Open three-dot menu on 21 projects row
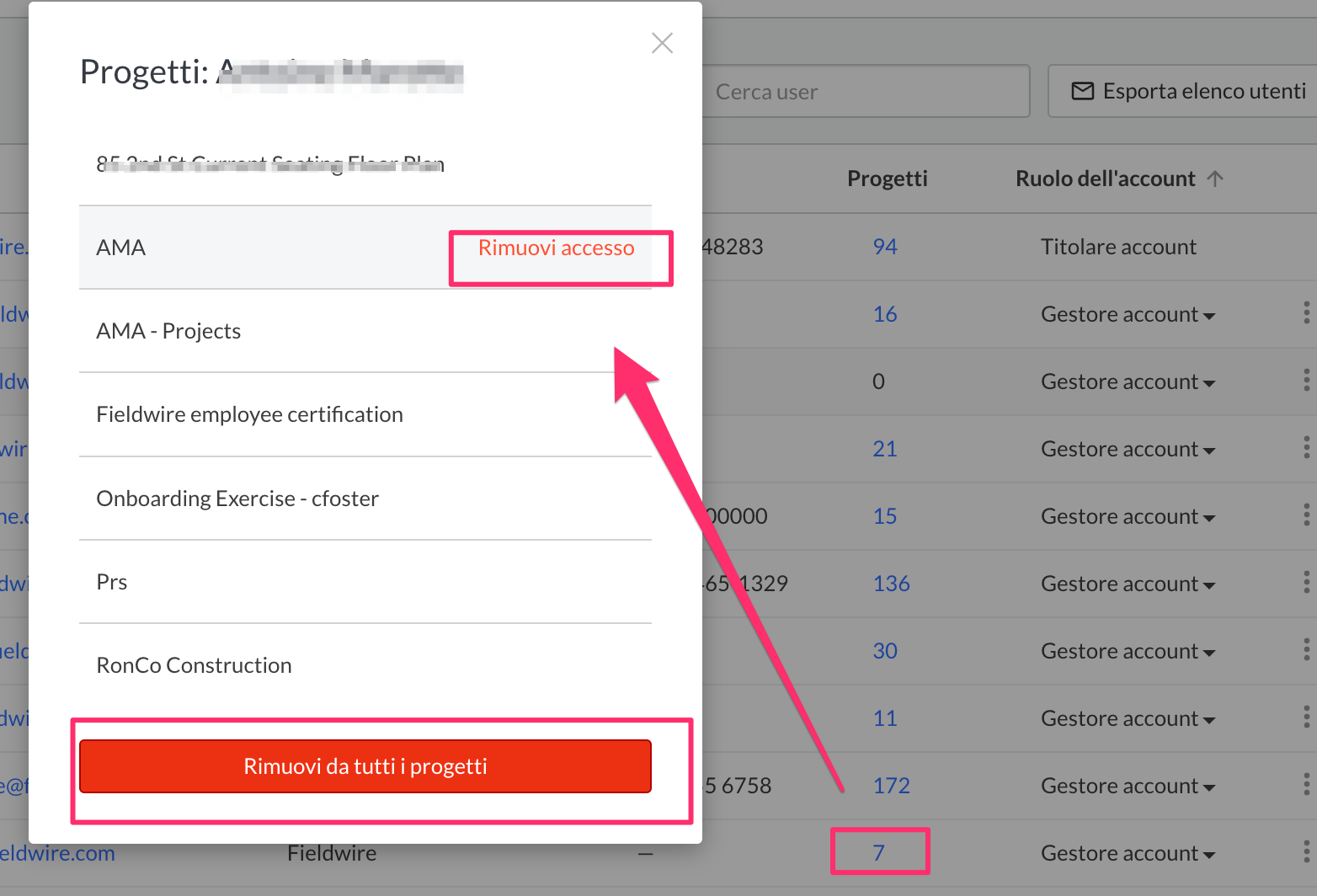This screenshot has height=896, width=1317. click(x=1306, y=448)
